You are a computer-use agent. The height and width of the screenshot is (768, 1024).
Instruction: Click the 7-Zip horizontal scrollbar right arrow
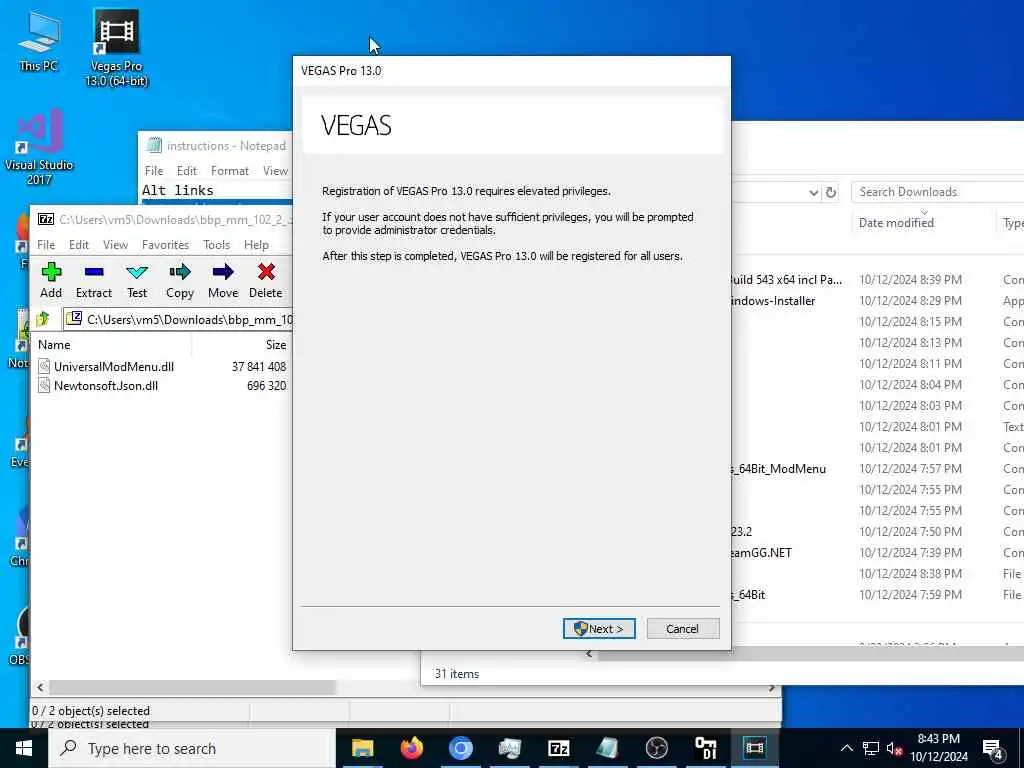[772, 688]
